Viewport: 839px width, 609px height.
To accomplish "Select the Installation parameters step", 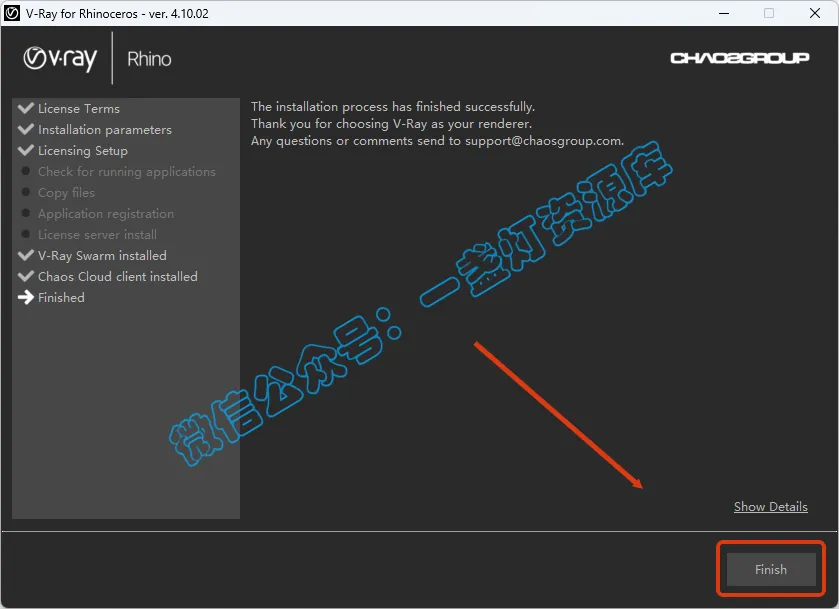I will [105, 130].
